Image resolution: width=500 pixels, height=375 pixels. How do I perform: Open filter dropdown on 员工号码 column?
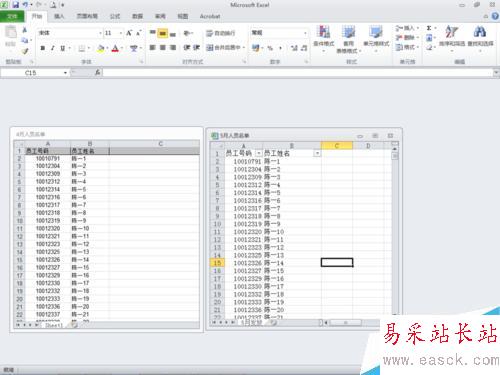coord(258,153)
